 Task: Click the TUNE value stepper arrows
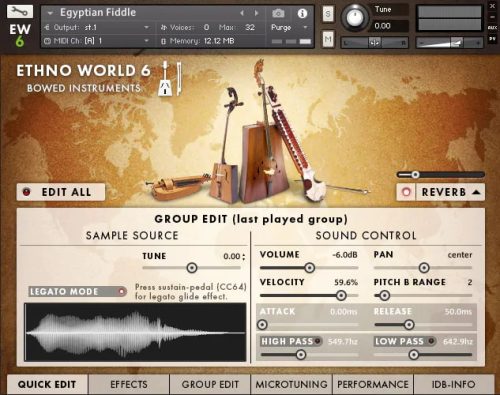[x=244, y=256]
